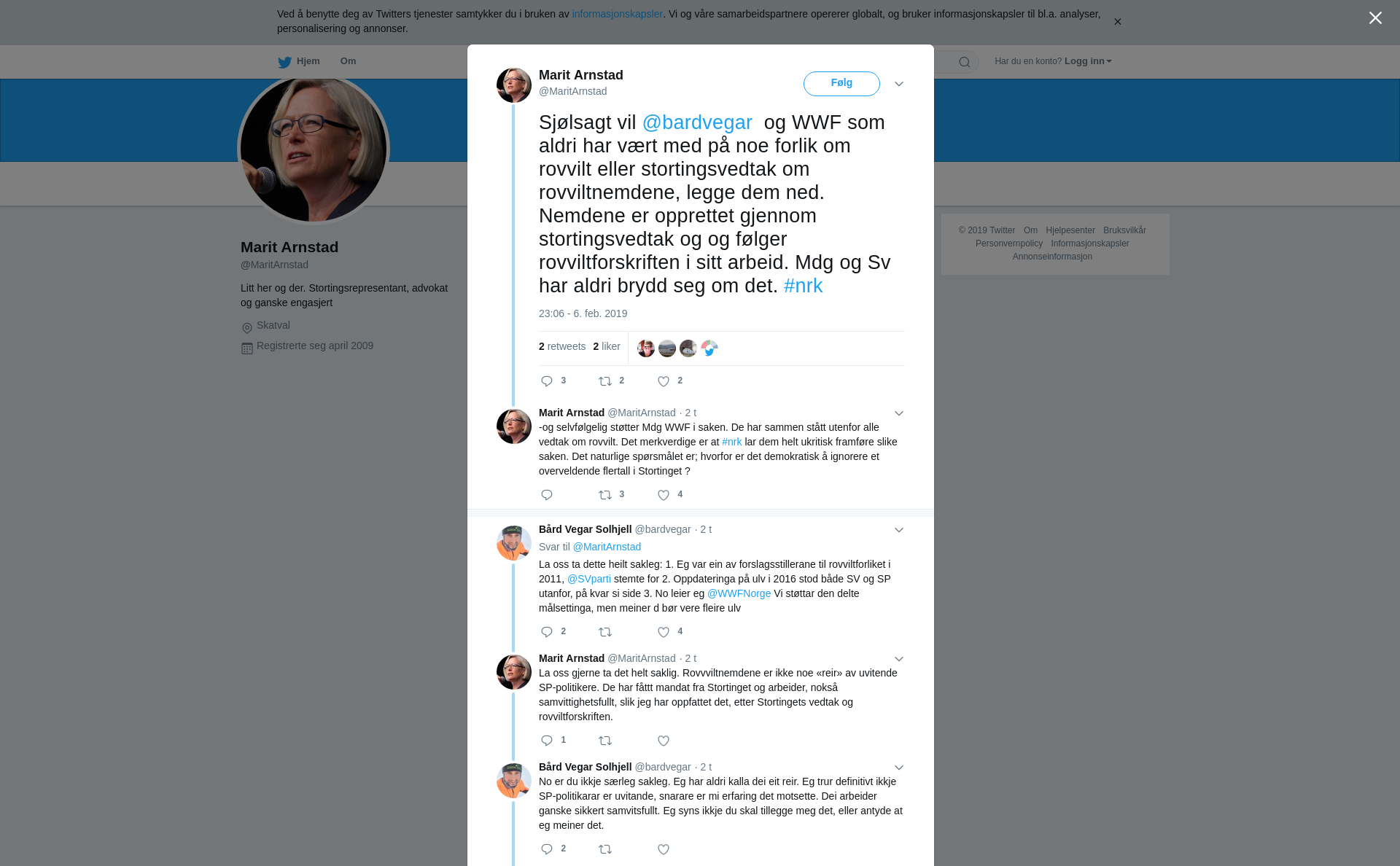Open the more options chevron beside Følg
This screenshot has height=866, width=1400.
pos(899,84)
